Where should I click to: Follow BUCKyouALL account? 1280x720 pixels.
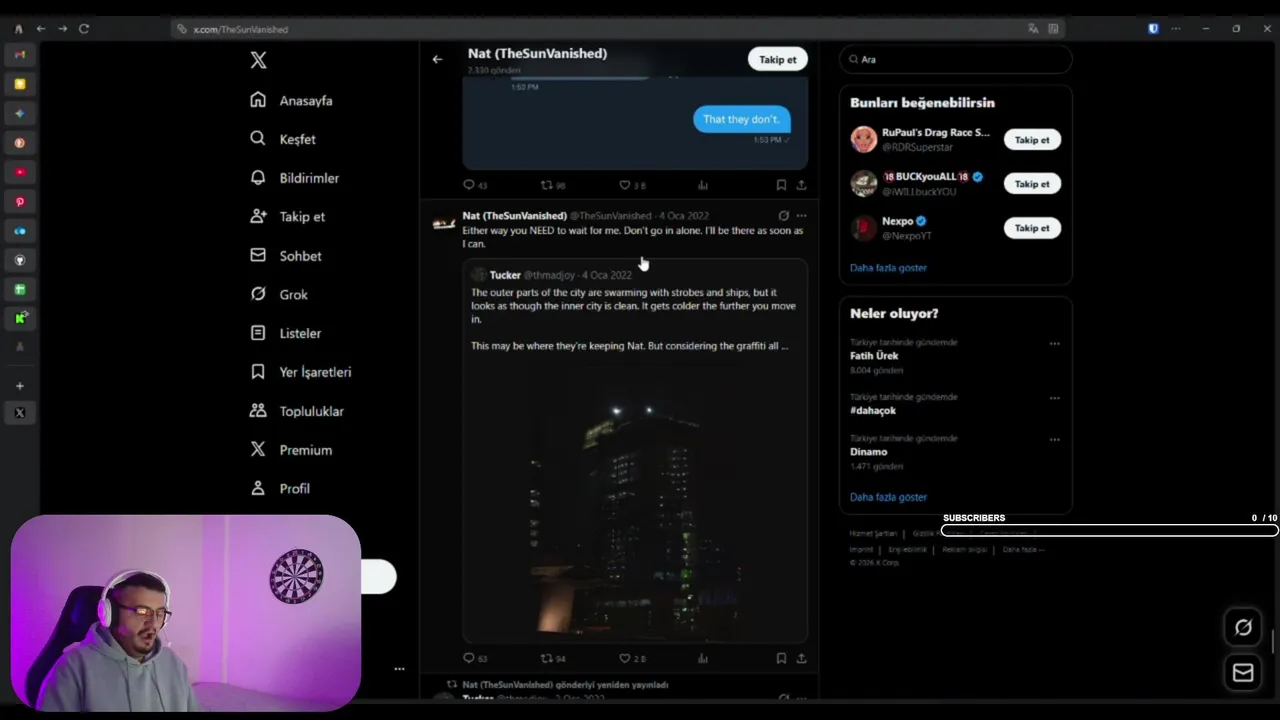pos(1032,184)
